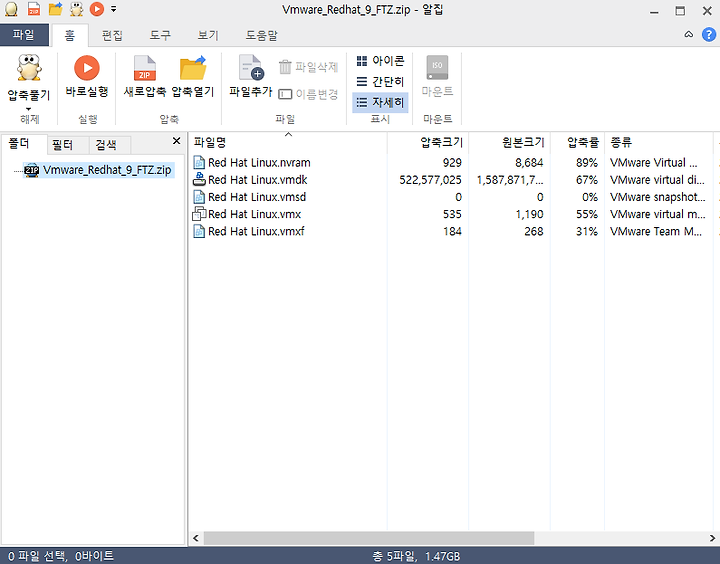
Task: Click the 이름변경 rename button
Action: 308,94
